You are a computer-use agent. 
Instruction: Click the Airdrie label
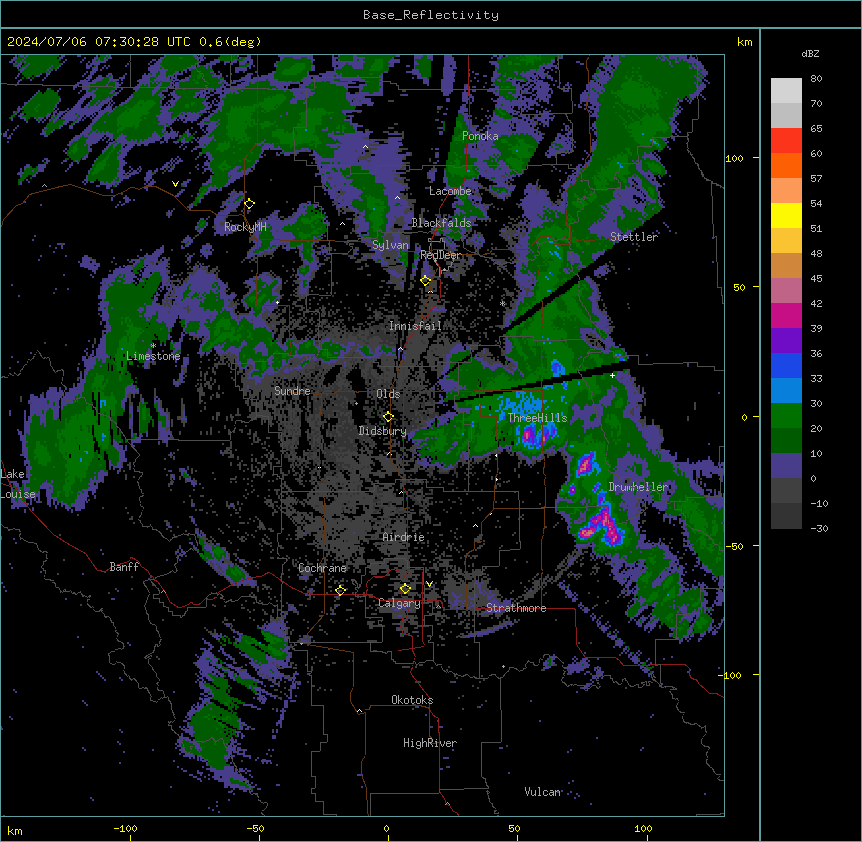click(404, 537)
